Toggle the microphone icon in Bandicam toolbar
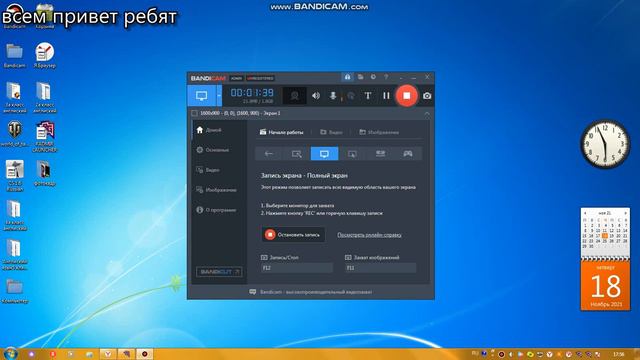Image resolution: width=640 pixels, height=360 pixels. [333, 96]
